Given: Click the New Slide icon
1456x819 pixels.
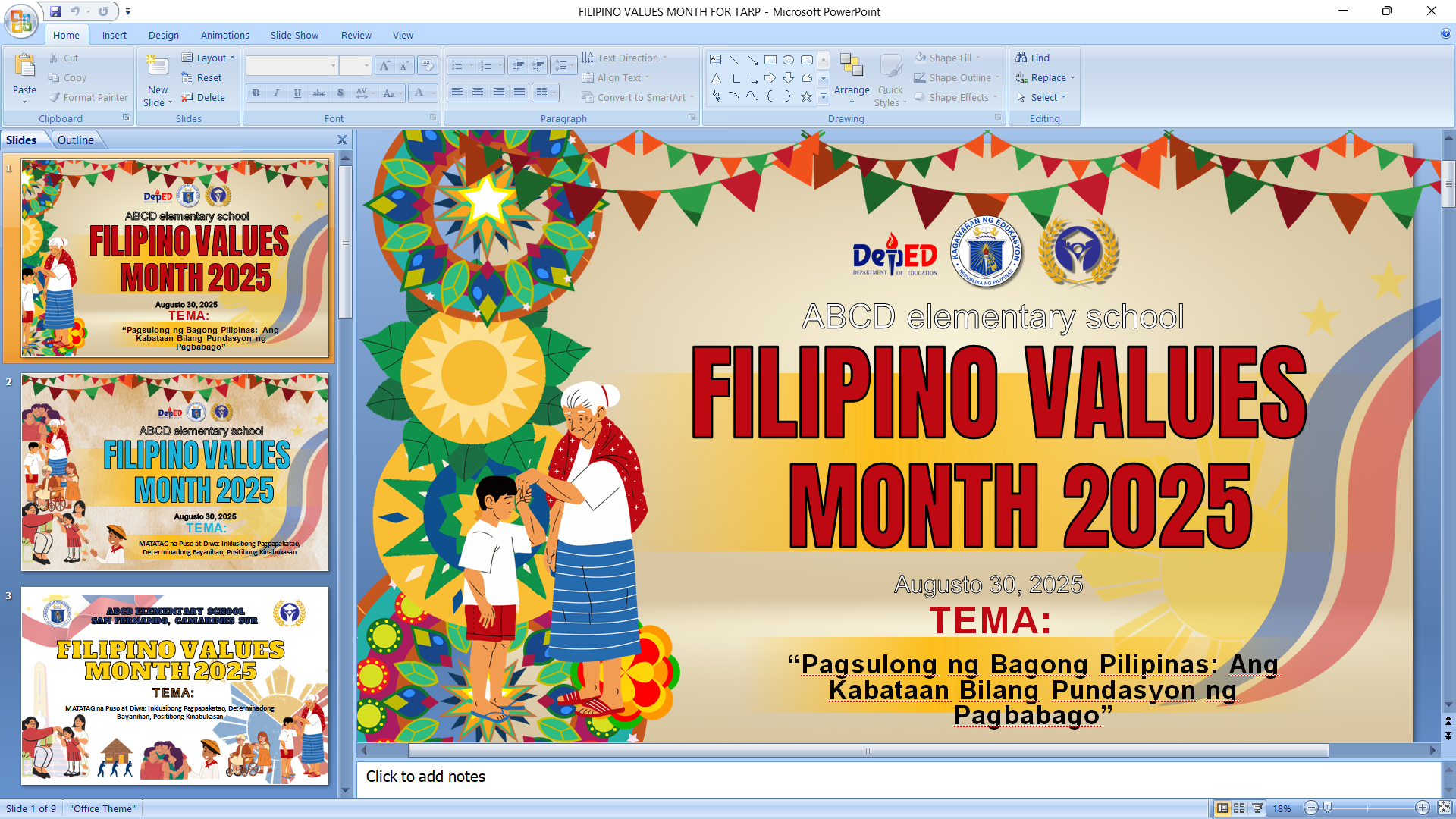Looking at the screenshot, I should (x=158, y=67).
